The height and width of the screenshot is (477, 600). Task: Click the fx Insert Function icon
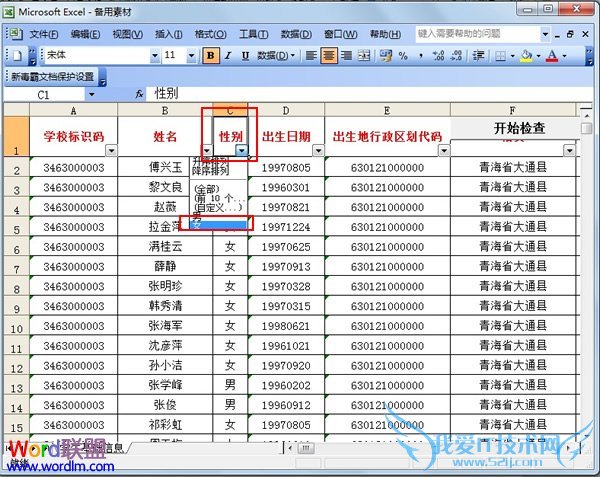point(140,94)
